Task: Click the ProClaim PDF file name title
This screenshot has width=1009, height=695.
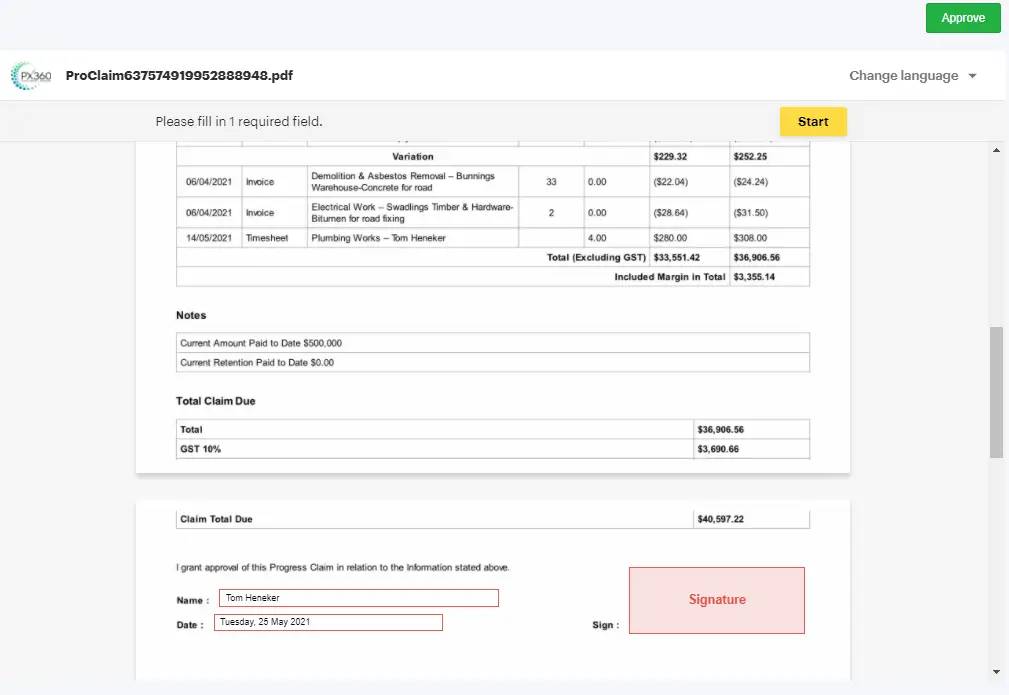Action: pos(179,76)
